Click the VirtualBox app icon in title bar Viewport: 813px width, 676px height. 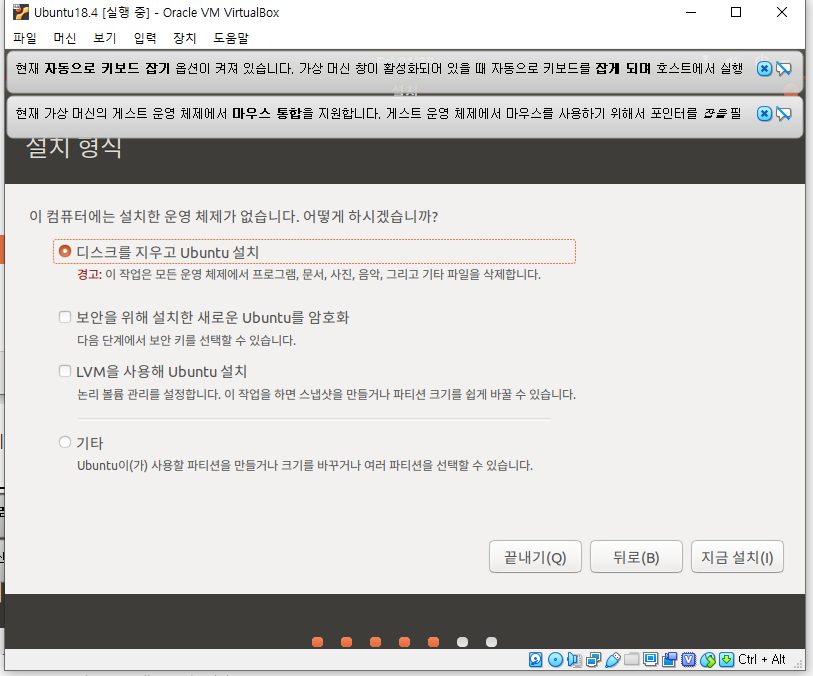point(20,12)
